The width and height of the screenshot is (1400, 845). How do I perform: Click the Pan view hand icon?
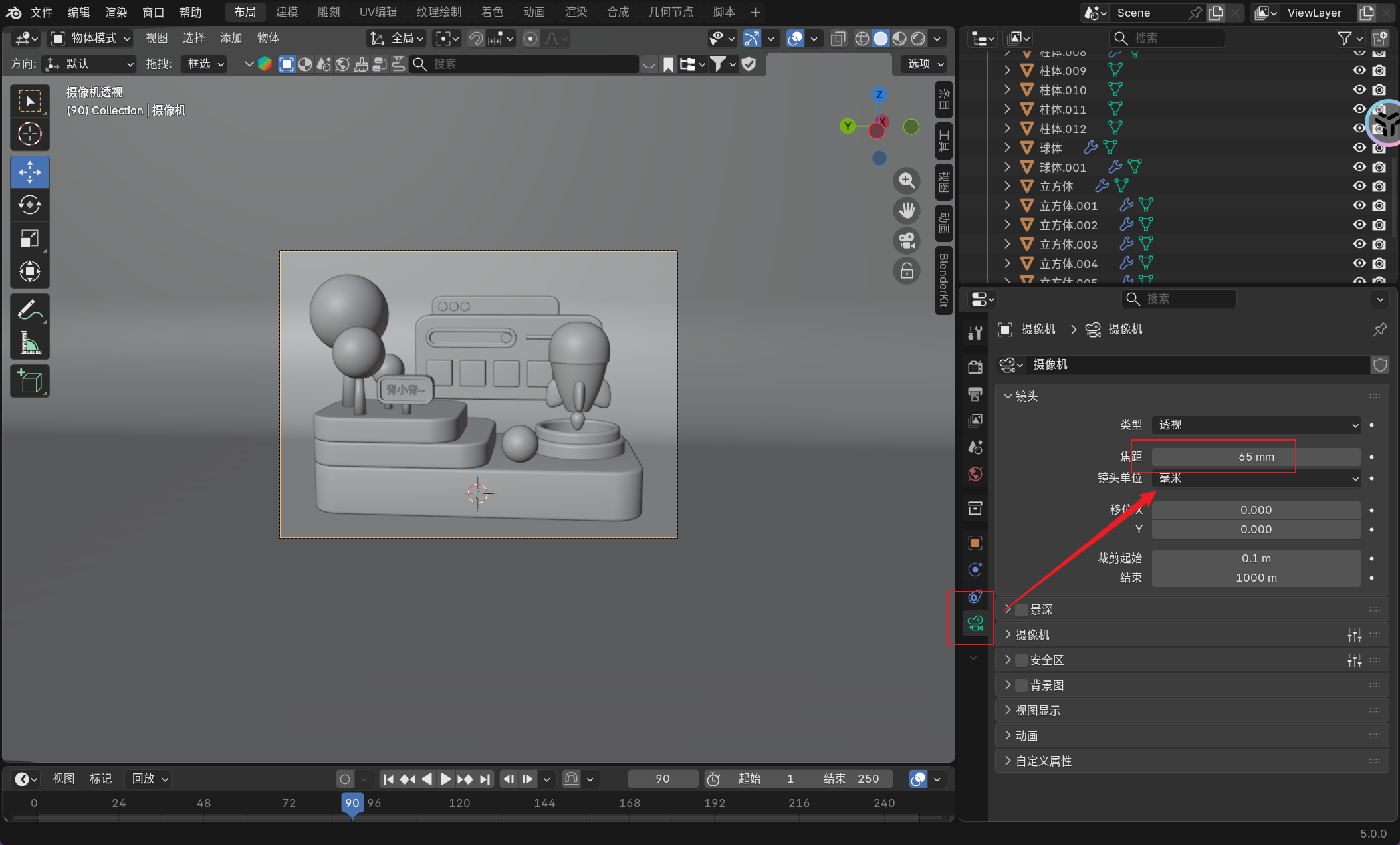[907, 211]
